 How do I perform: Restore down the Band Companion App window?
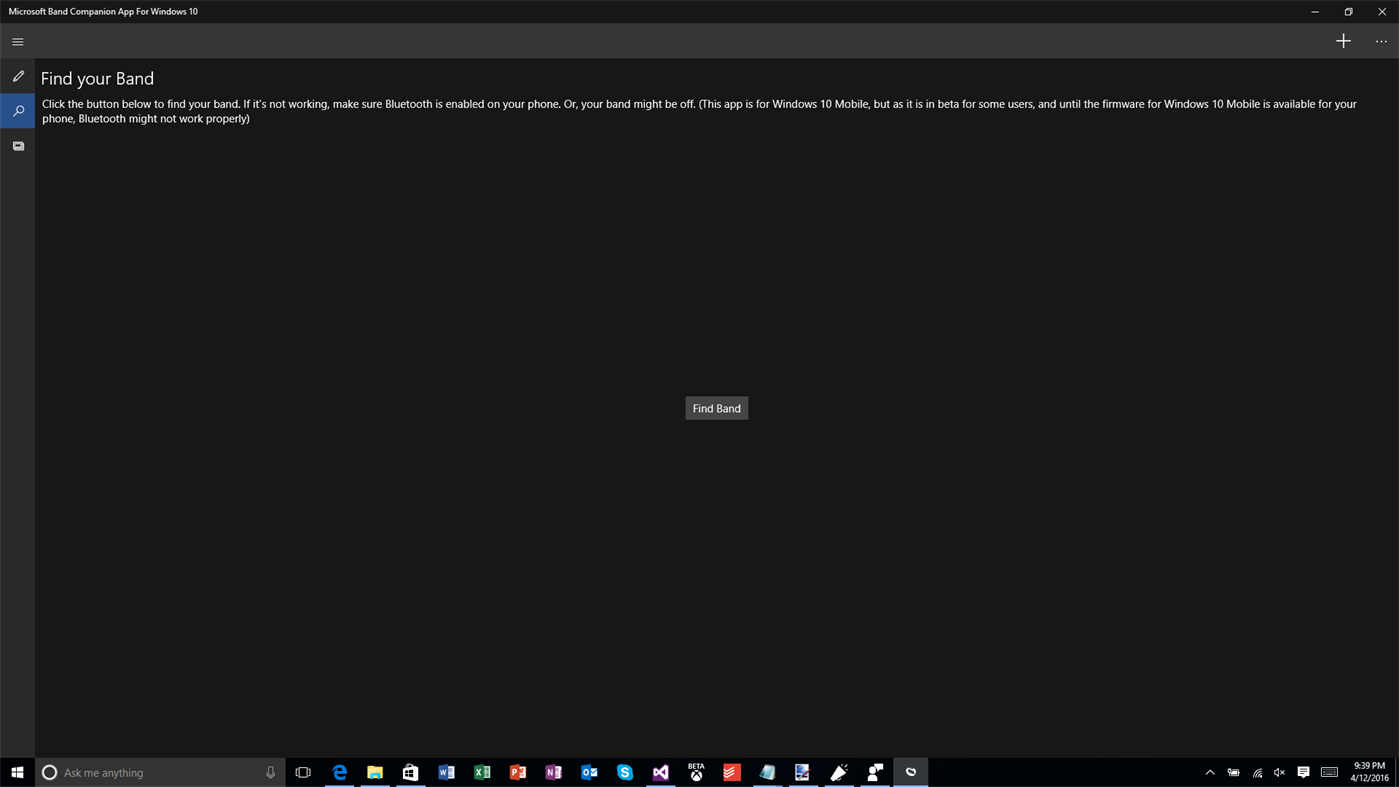1348,12
